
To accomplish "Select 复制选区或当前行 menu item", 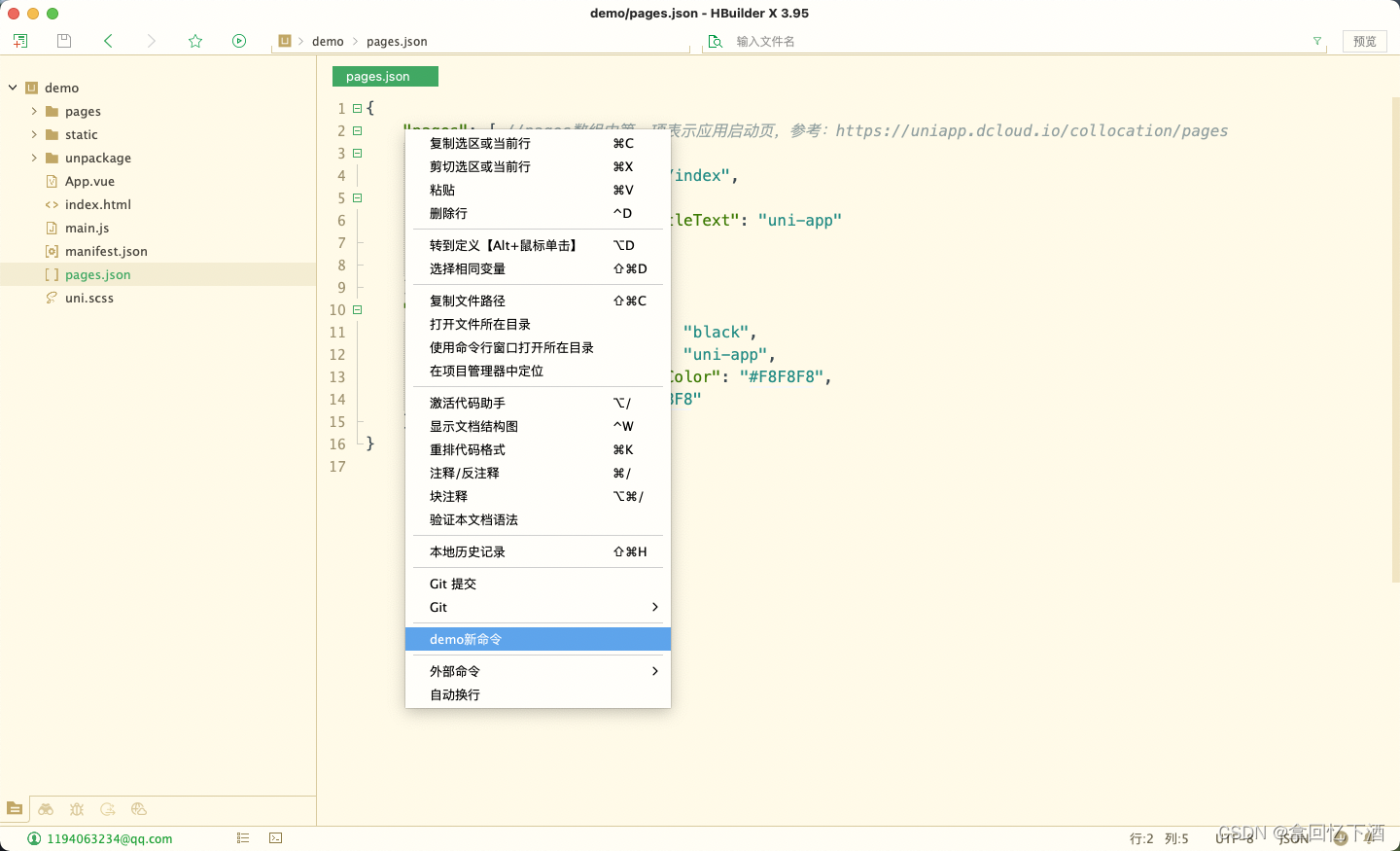I will coord(538,143).
